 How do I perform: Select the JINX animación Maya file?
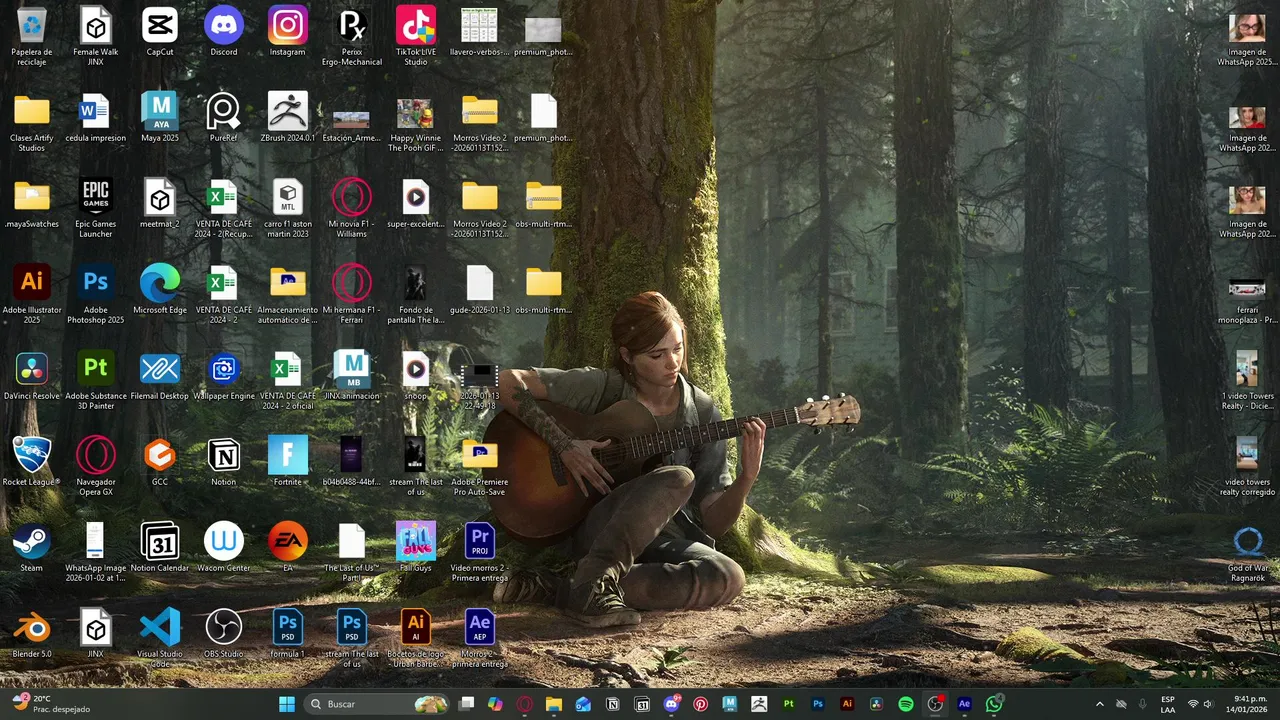pos(352,376)
